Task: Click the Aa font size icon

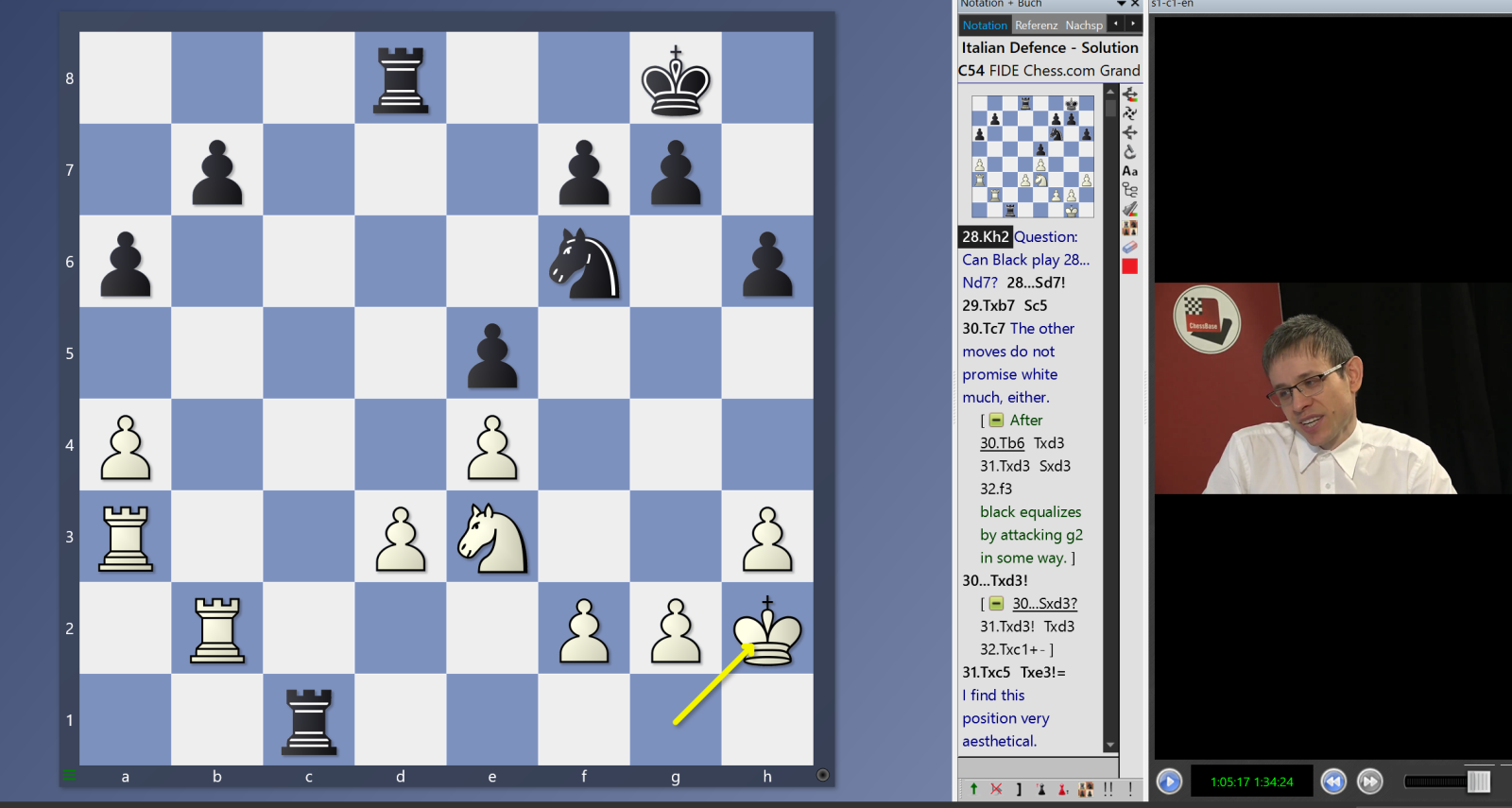Action: [x=1129, y=171]
